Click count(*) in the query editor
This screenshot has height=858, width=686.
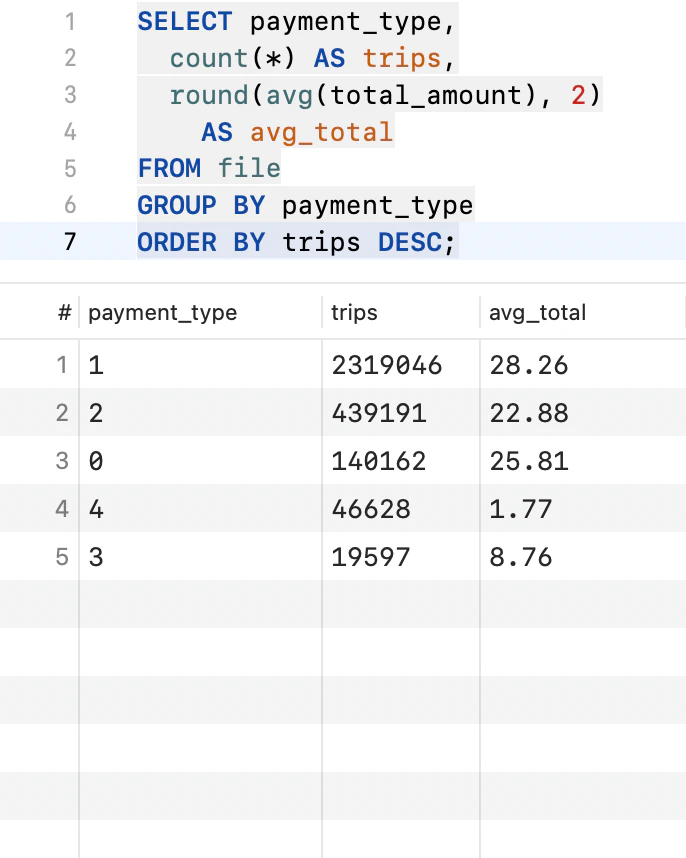(x=232, y=58)
